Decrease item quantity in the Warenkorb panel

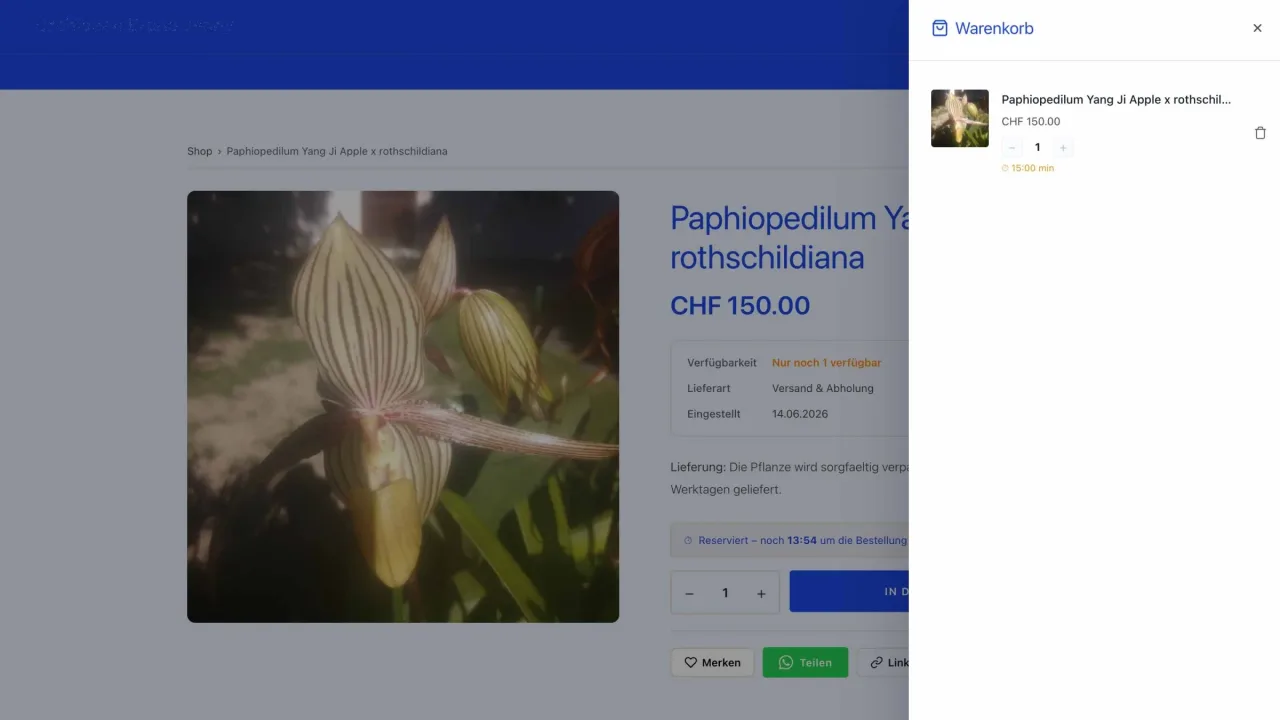pyautogui.click(x=1012, y=148)
